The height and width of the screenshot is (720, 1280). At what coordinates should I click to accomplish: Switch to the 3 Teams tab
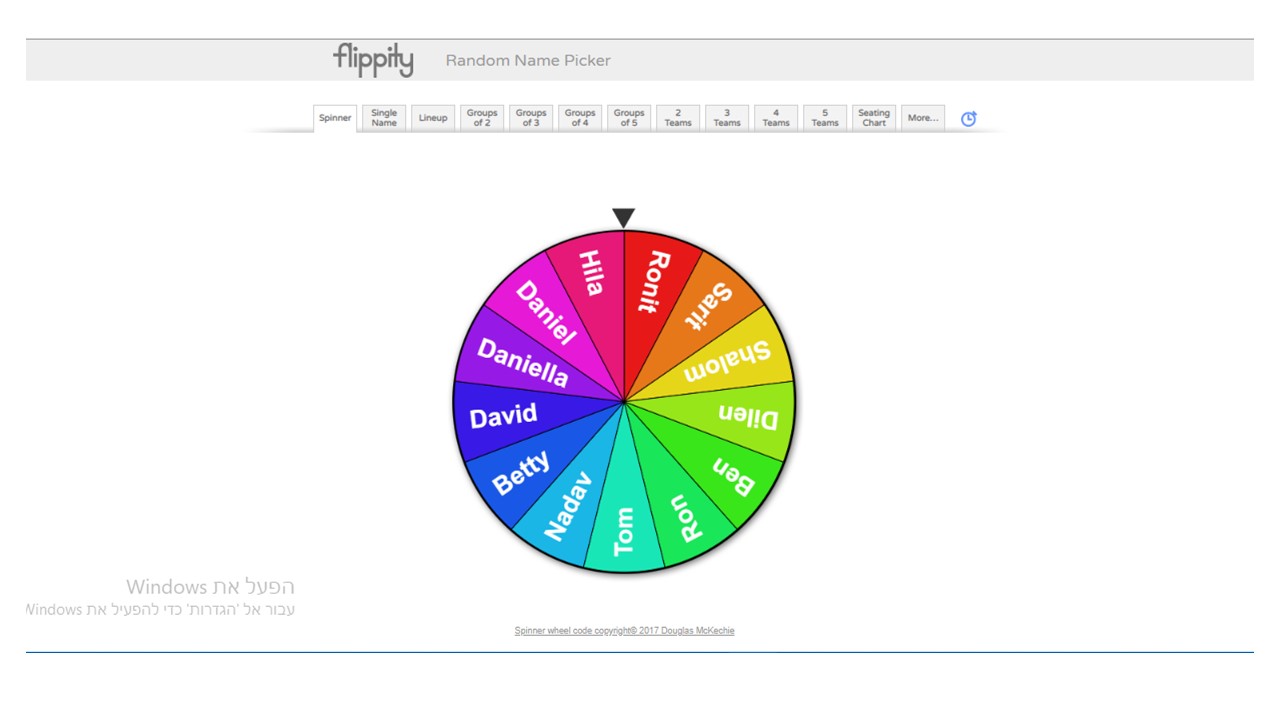tap(726, 117)
